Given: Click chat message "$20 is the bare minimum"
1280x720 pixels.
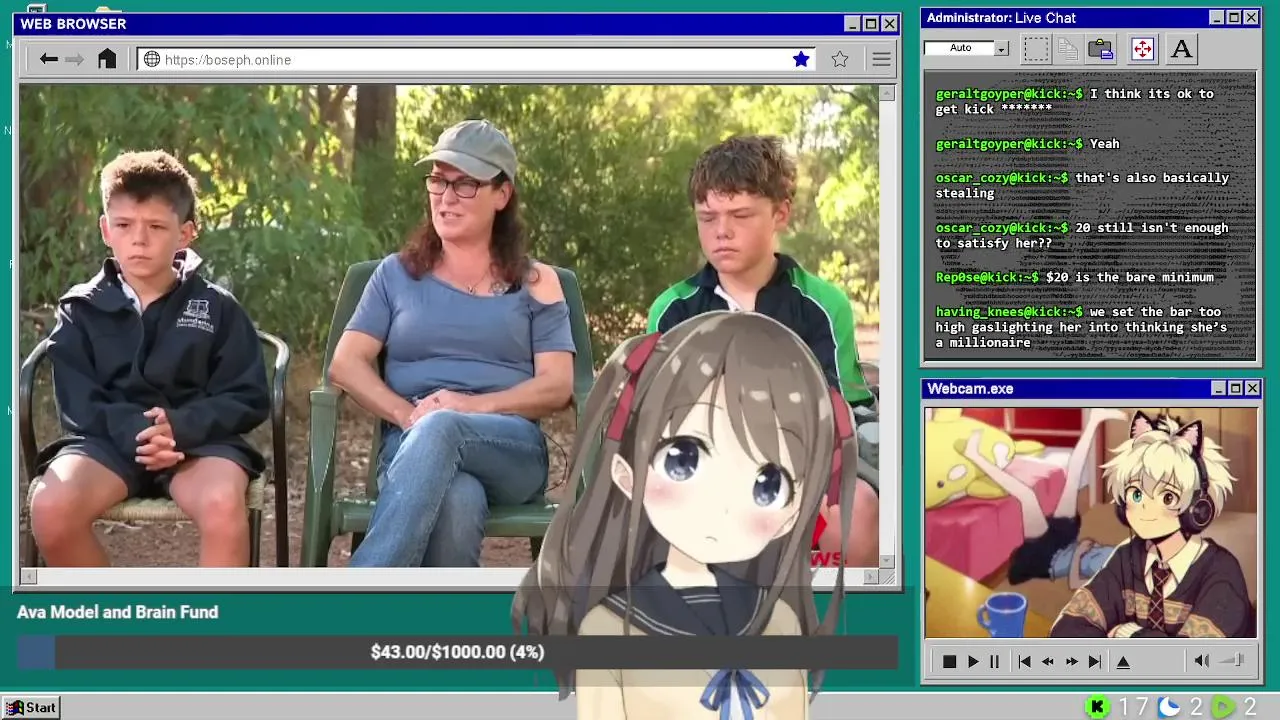Looking at the screenshot, I should click(x=1129, y=277).
